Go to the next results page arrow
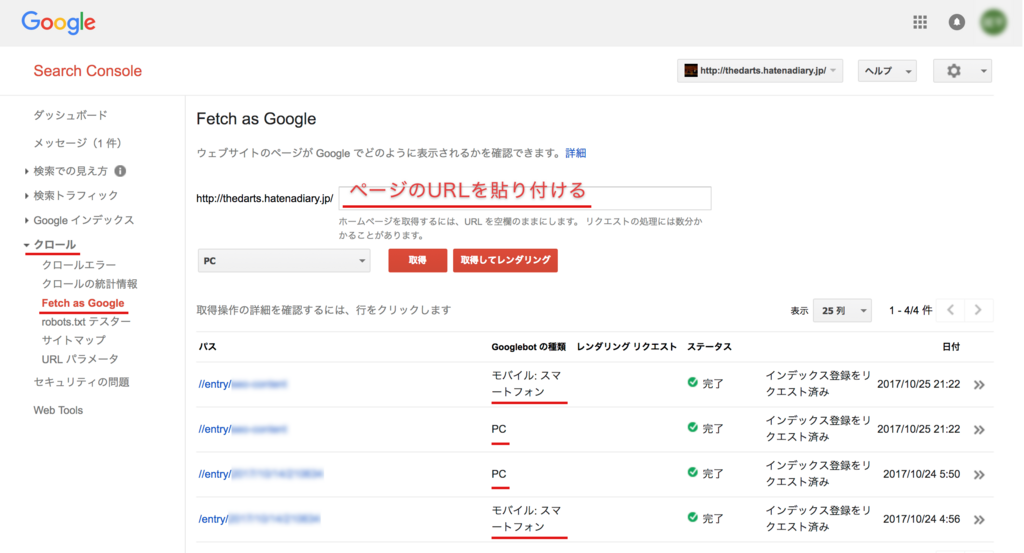This screenshot has height=553, width=1024. pos(978,310)
